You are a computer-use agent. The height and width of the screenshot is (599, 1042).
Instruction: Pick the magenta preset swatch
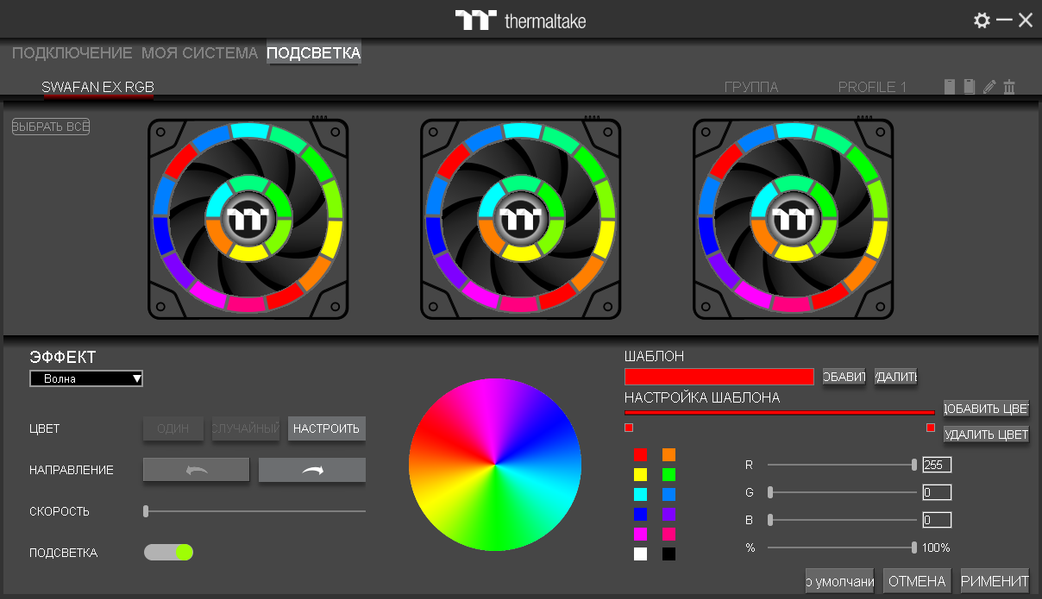[x=640, y=534]
